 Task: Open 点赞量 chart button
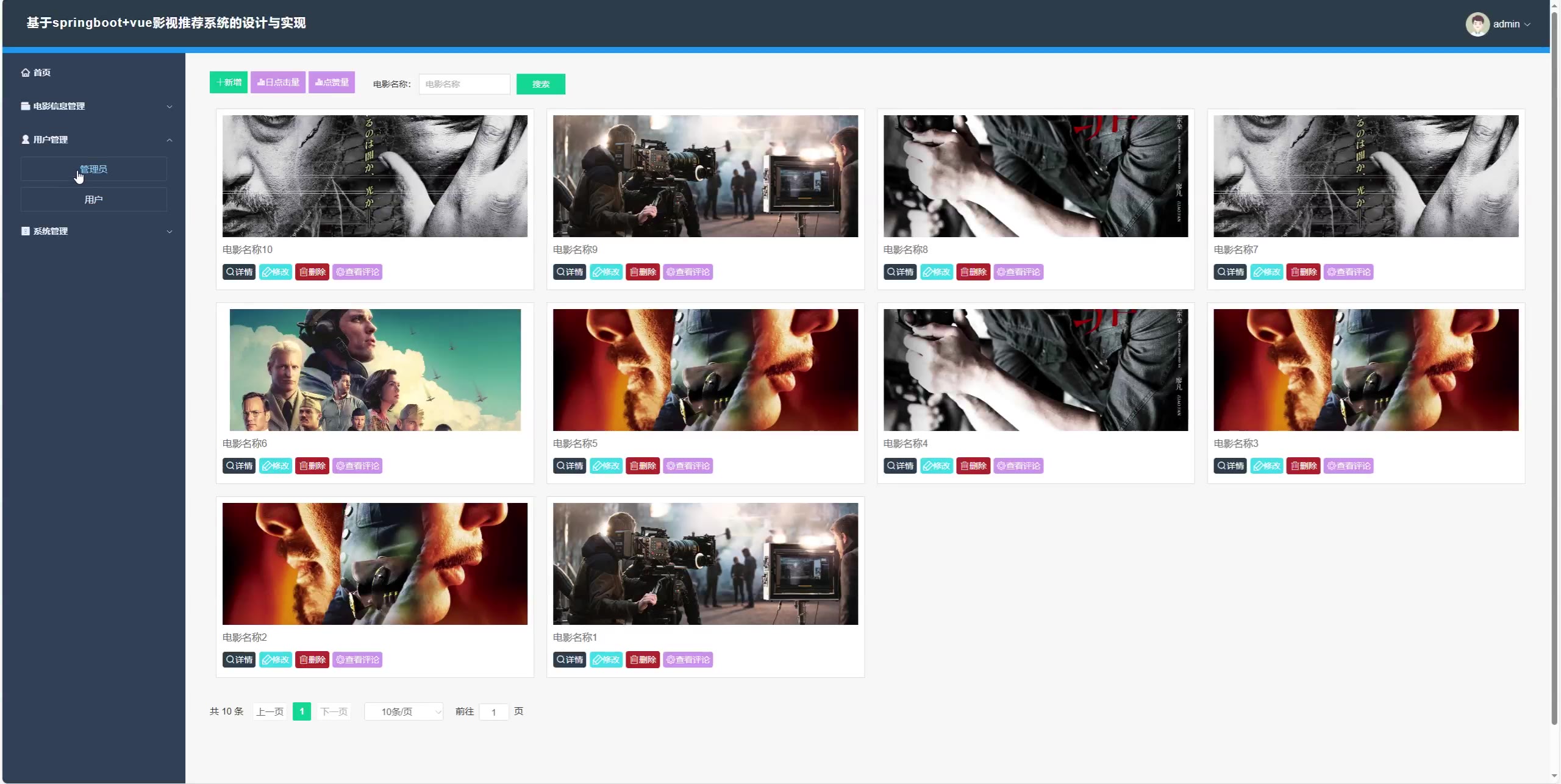[x=332, y=82]
